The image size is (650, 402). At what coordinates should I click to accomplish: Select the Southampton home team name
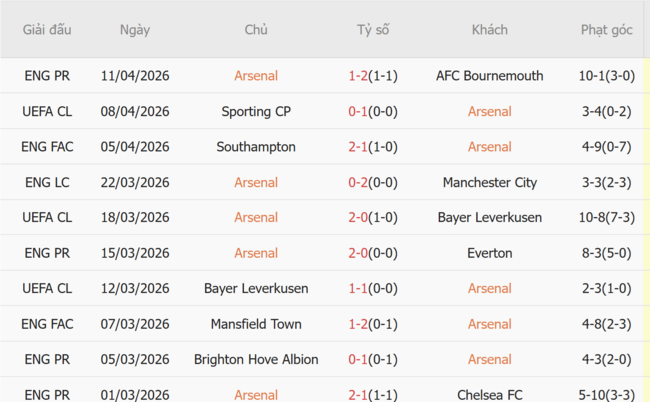(256, 147)
